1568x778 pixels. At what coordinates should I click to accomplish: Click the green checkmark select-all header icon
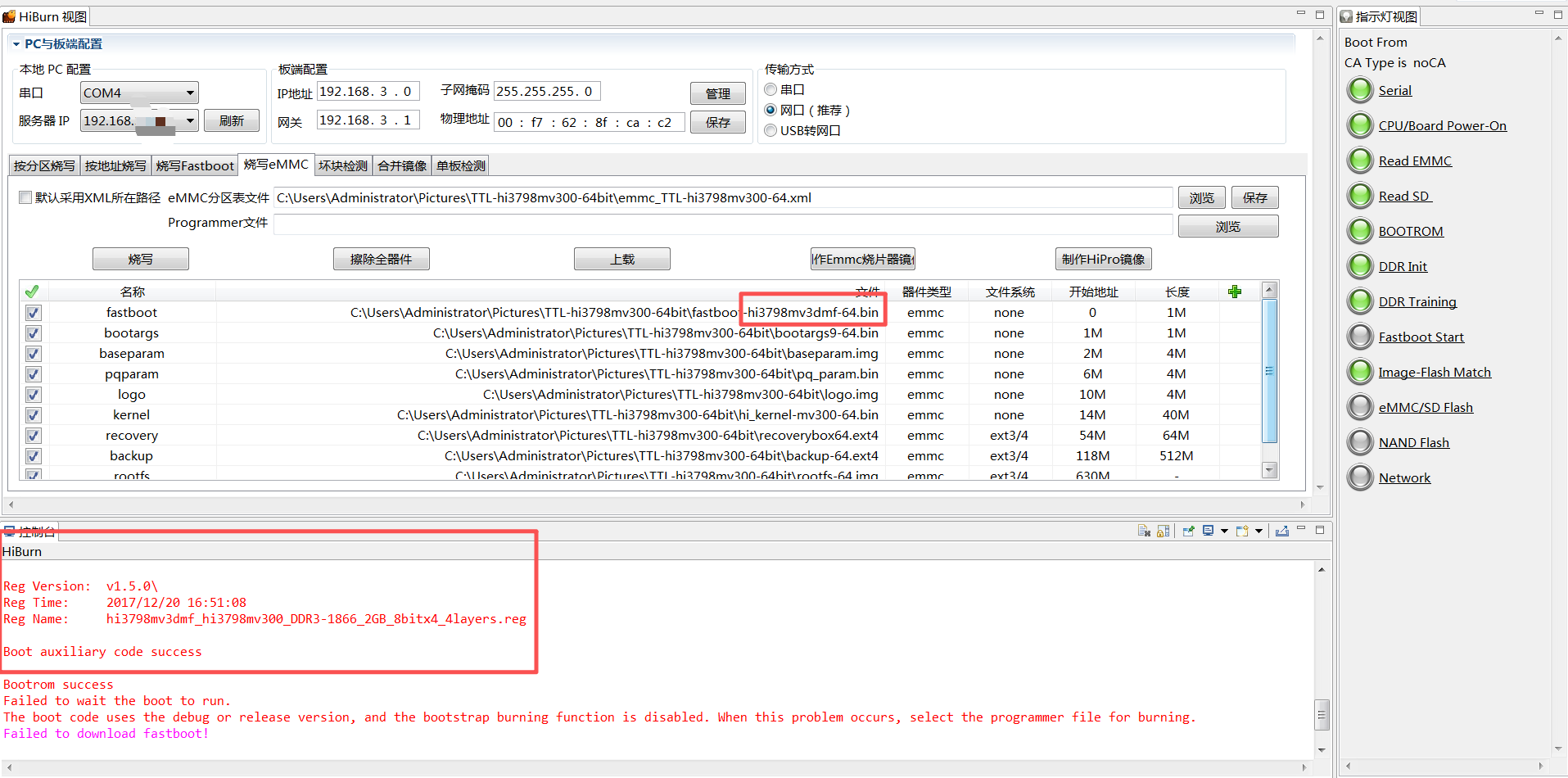tap(32, 292)
